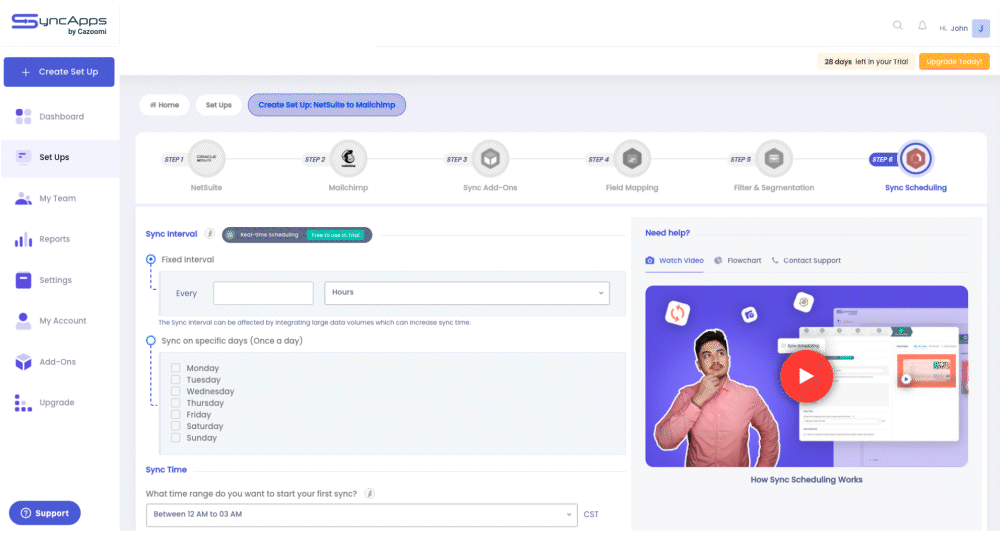
Task: Select Sync on specific days radio button
Action: [151, 341]
